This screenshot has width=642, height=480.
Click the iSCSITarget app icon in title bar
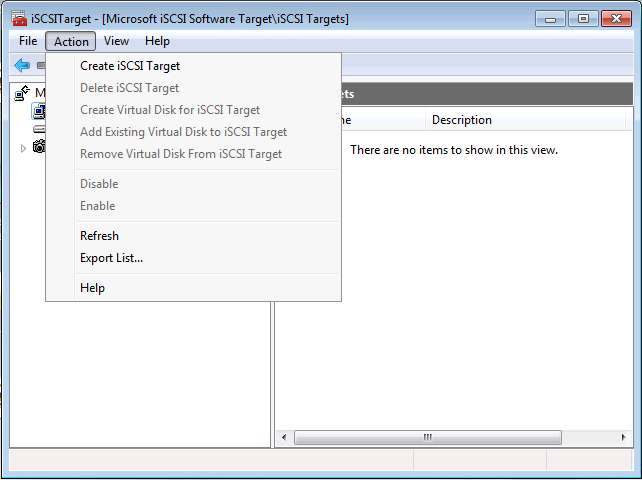pos(19,19)
